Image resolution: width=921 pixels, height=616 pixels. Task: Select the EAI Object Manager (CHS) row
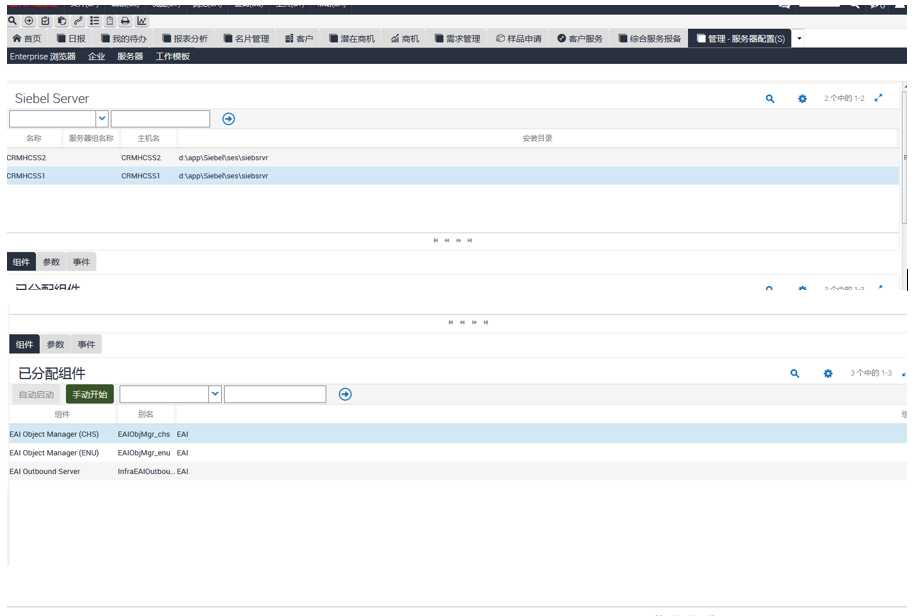[x=458, y=434]
